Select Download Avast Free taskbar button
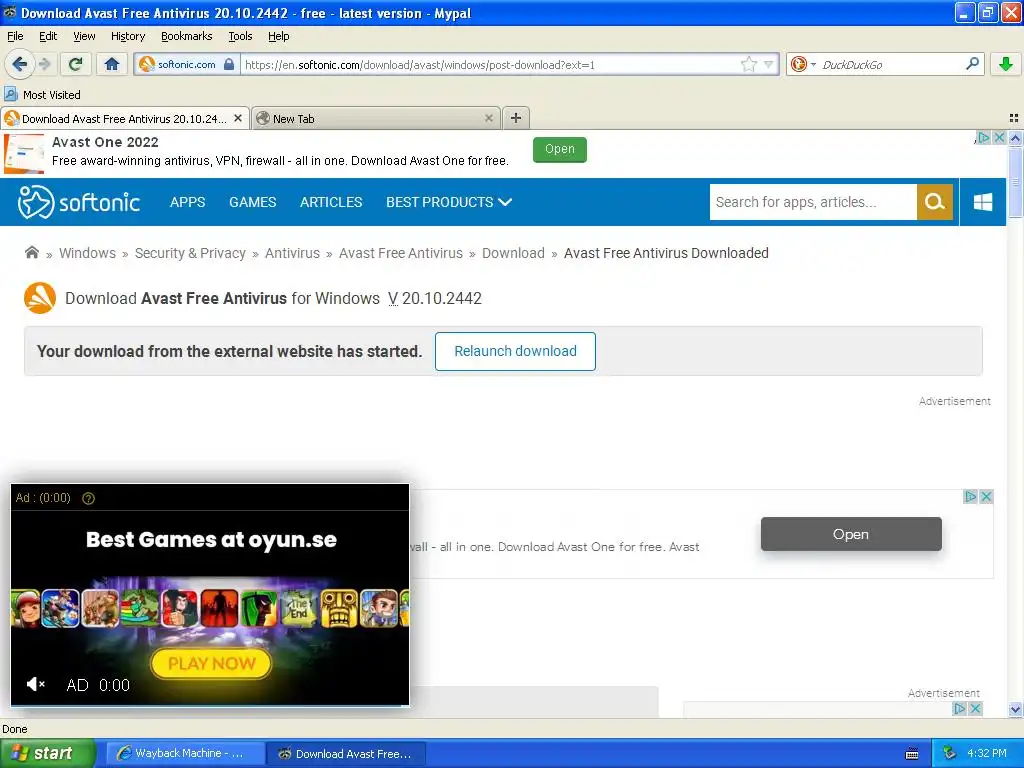This screenshot has height=768, width=1024. [x=347, y=754]
